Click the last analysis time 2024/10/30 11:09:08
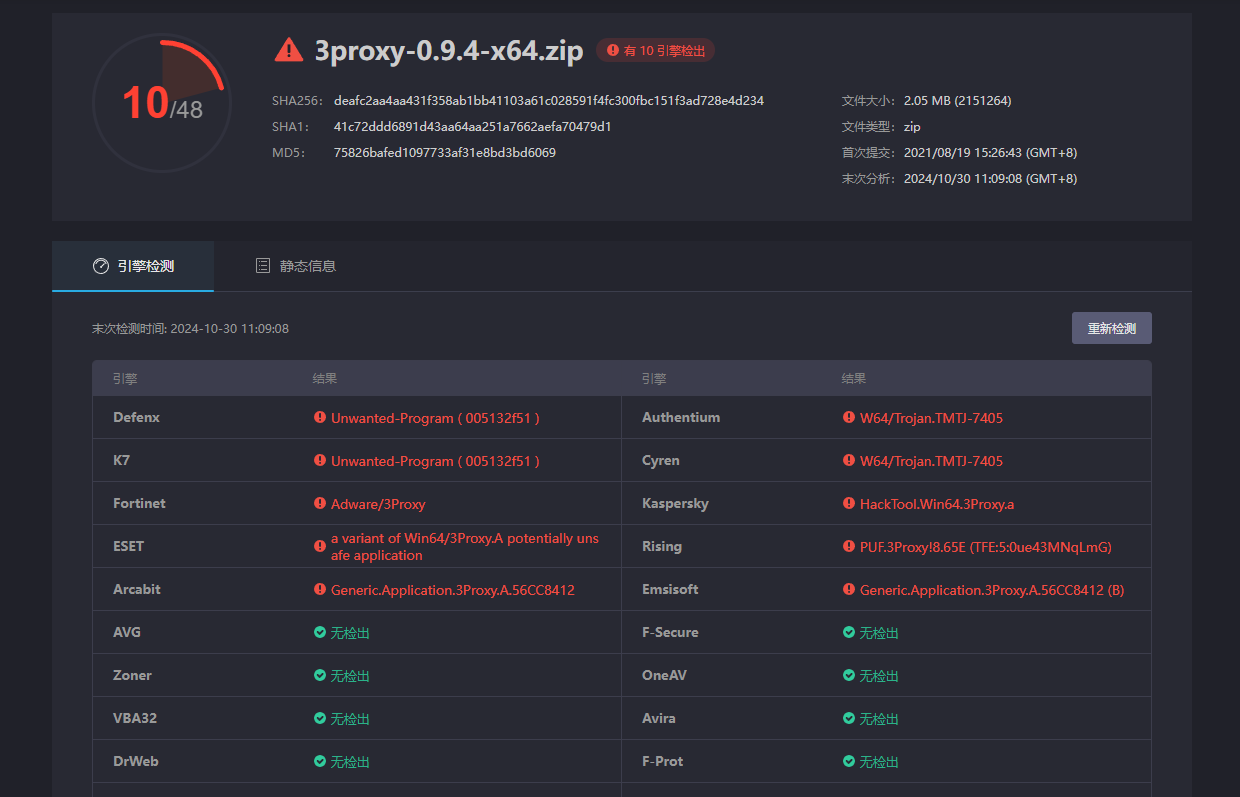The image size is (1240, 797). pyautogui.click(x=990, y=179)
